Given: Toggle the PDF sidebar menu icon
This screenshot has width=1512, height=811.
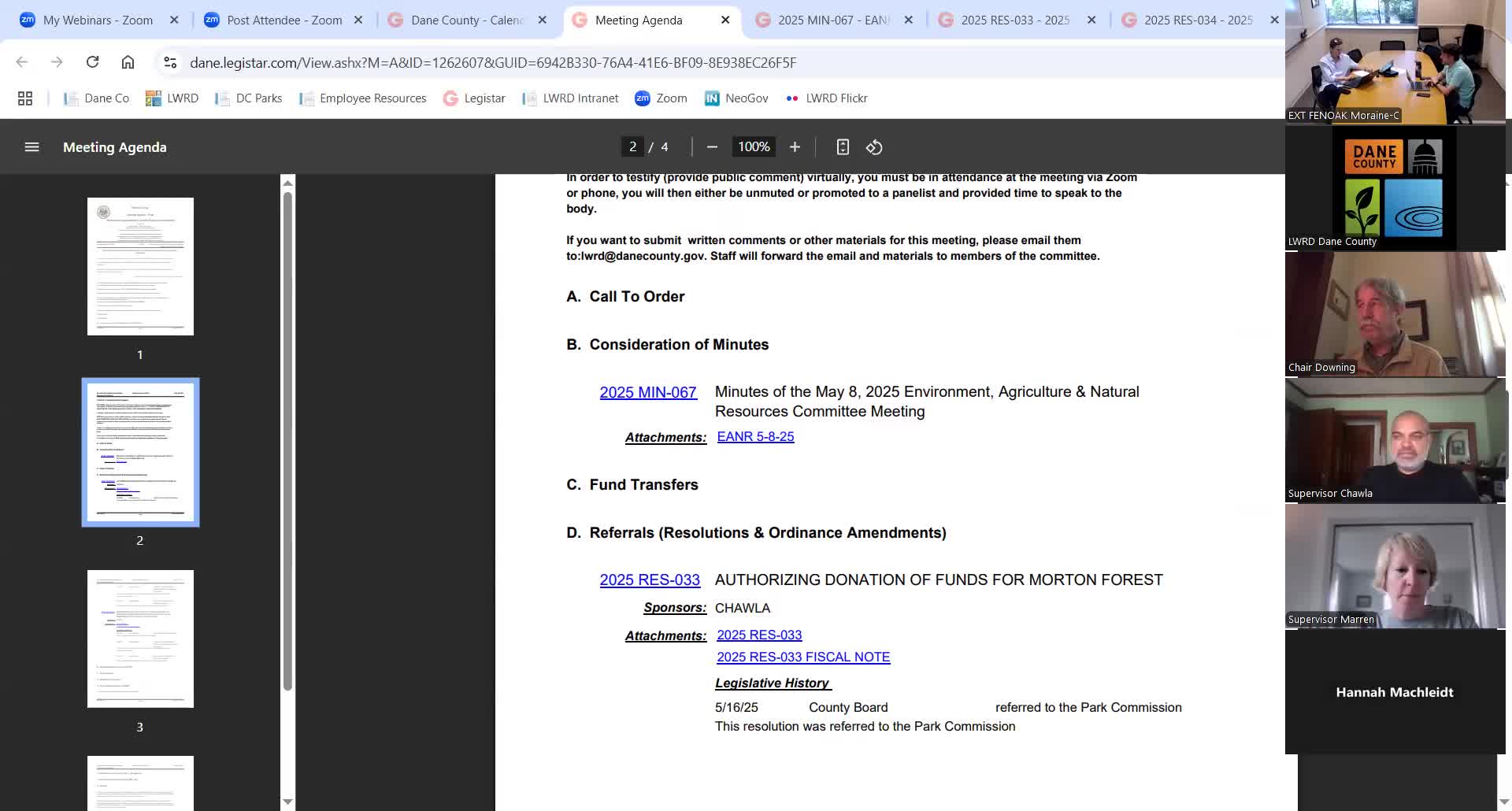Looking at the screenshot, I should pos(31,147).
